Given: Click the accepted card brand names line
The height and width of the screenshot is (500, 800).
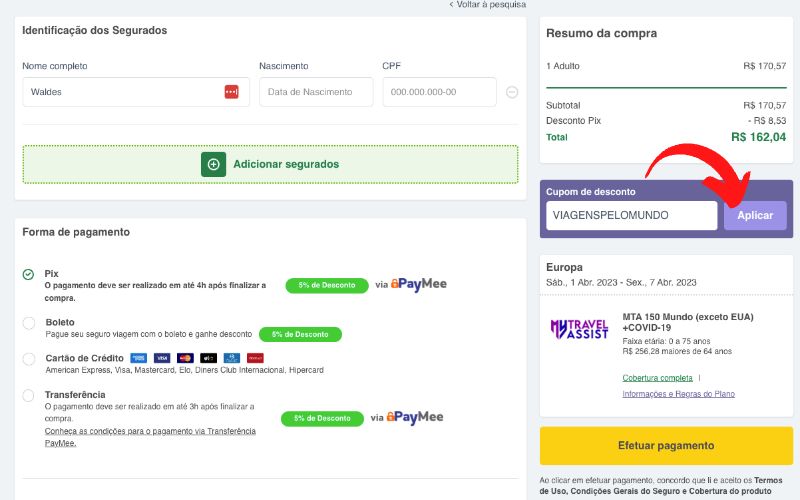Looking at the screenshot, I should [185, 370].
